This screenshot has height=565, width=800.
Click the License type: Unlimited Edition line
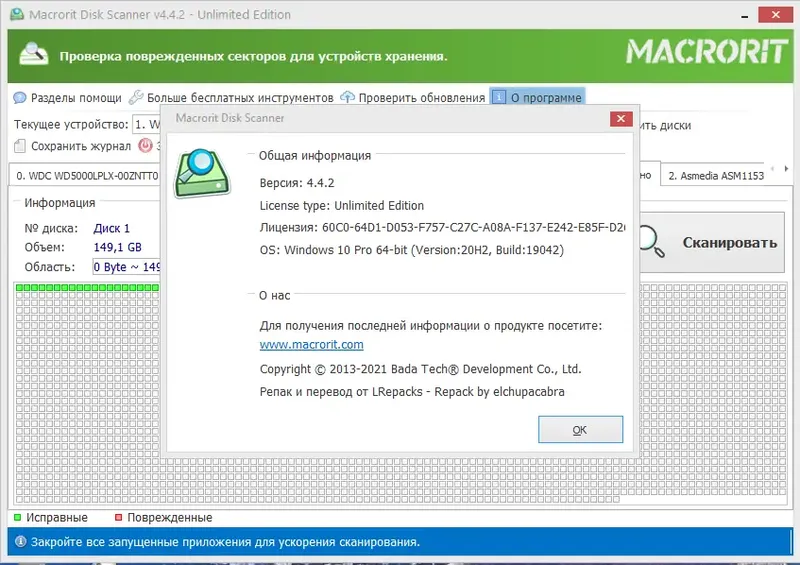point(342,206)
